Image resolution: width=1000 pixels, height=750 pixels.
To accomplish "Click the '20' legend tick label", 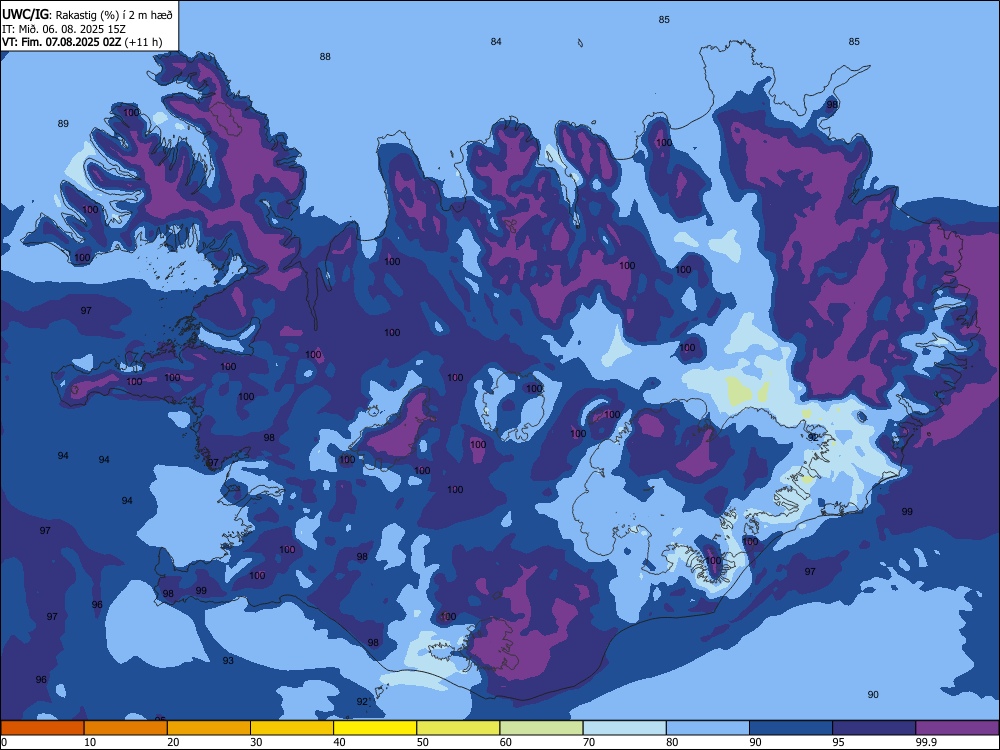I will point(173,742).
